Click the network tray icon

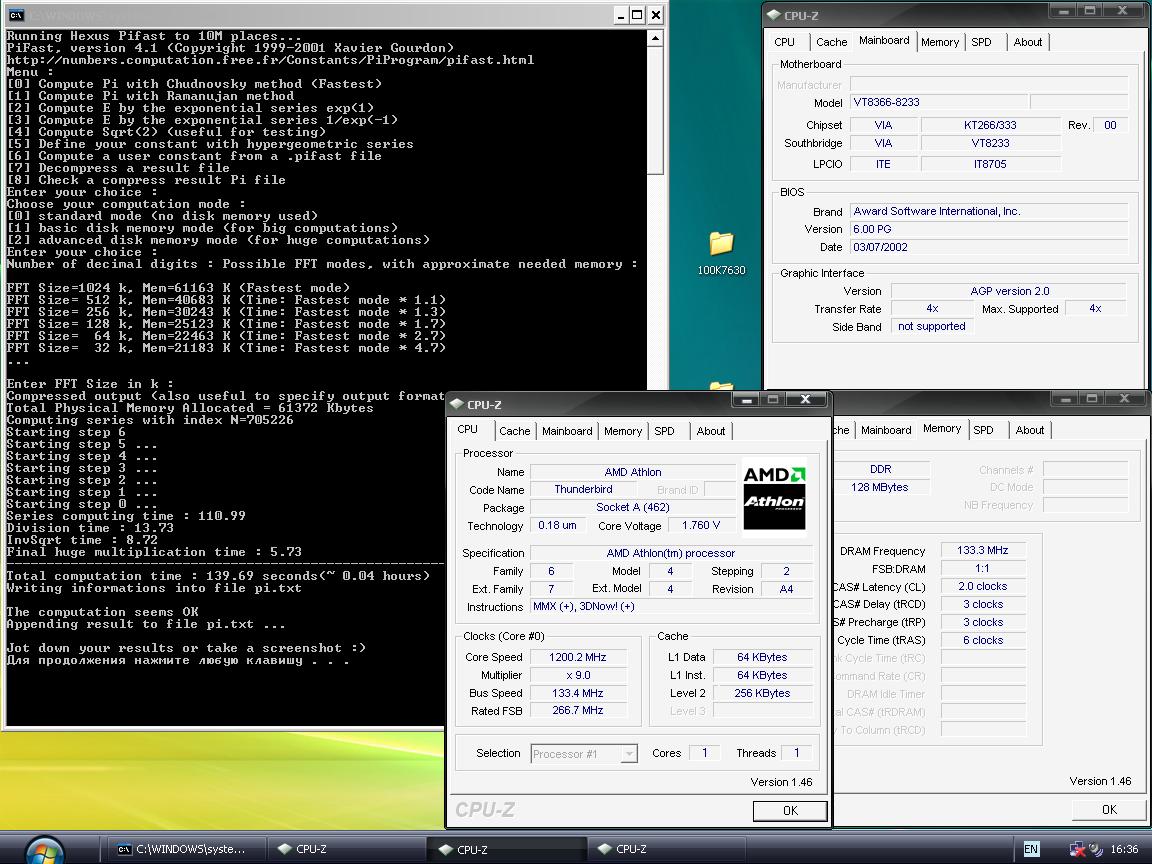click(x=1077, y=849)
